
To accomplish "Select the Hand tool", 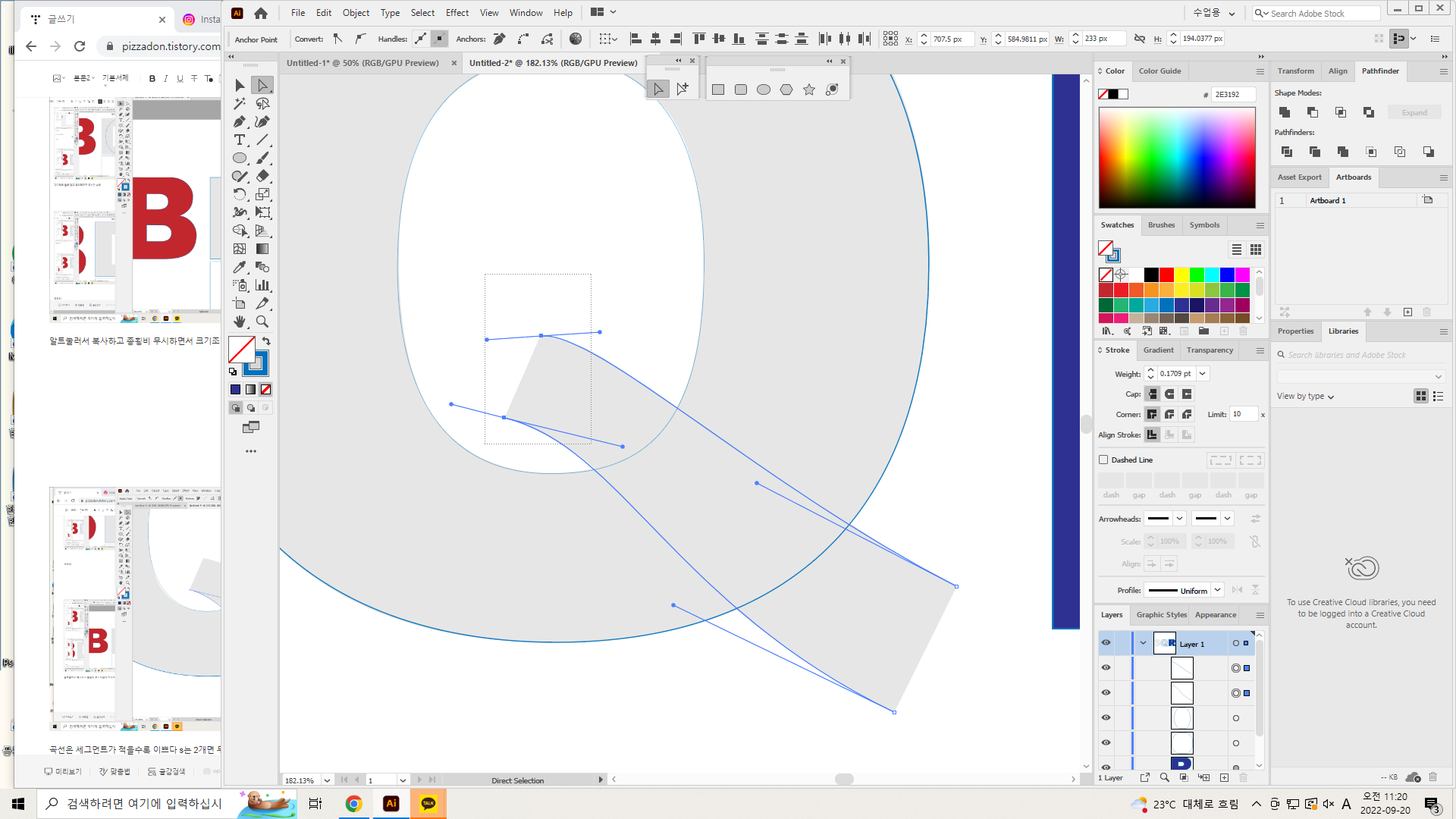I will click(240, 322).
